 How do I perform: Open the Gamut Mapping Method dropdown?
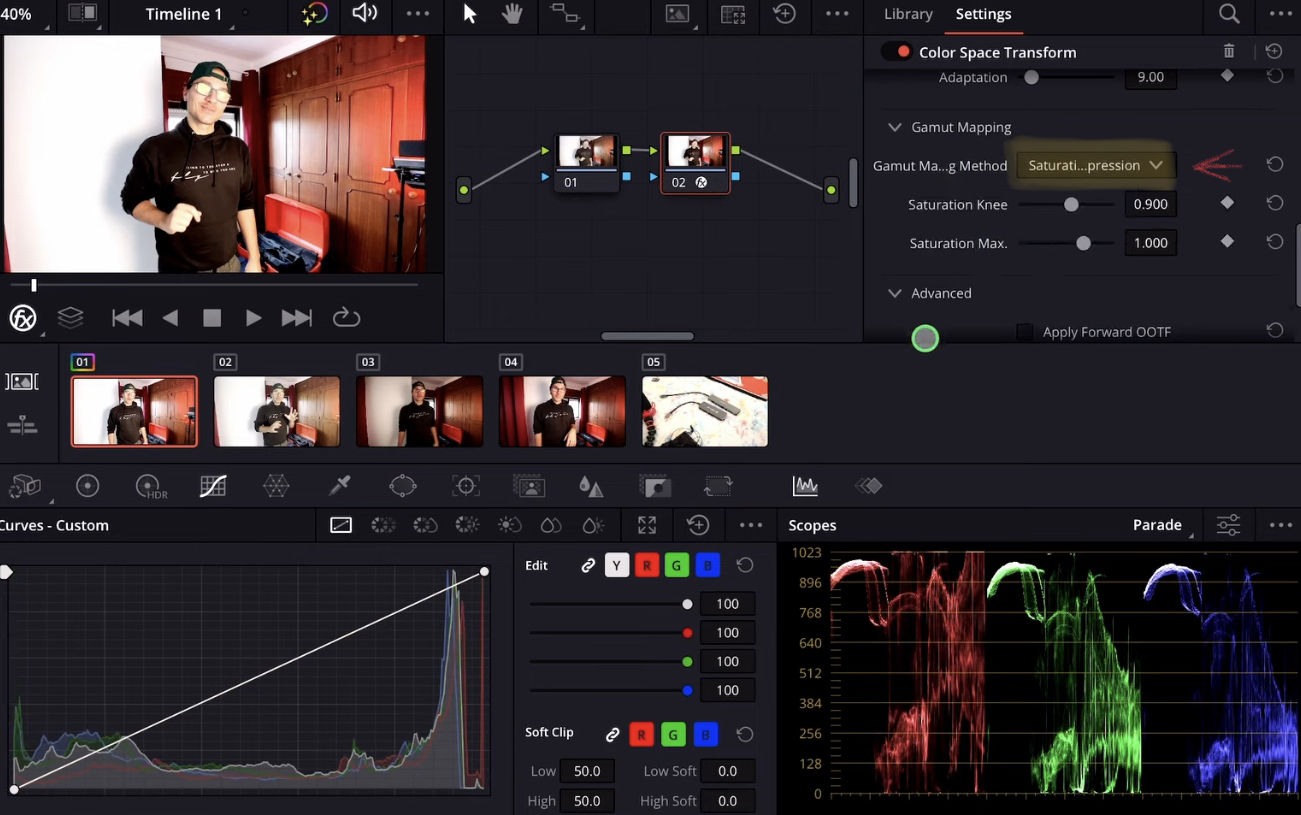(x=1093, y=165)
